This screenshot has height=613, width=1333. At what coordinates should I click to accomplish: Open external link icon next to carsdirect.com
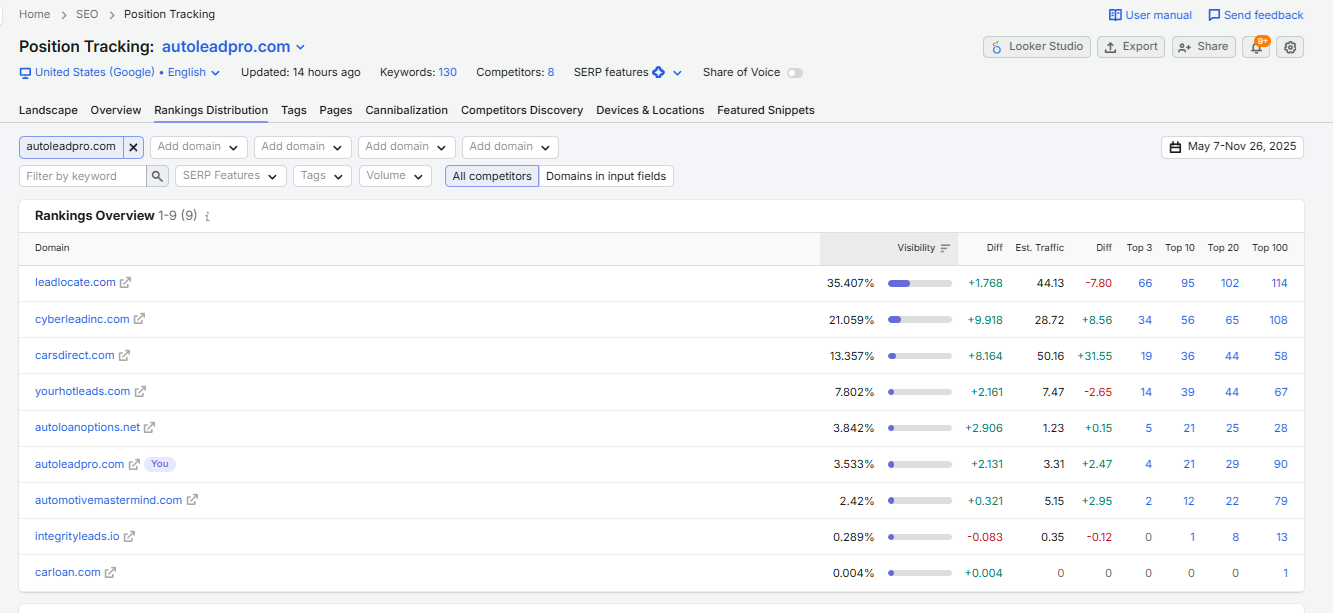click(x=124, y=355)
